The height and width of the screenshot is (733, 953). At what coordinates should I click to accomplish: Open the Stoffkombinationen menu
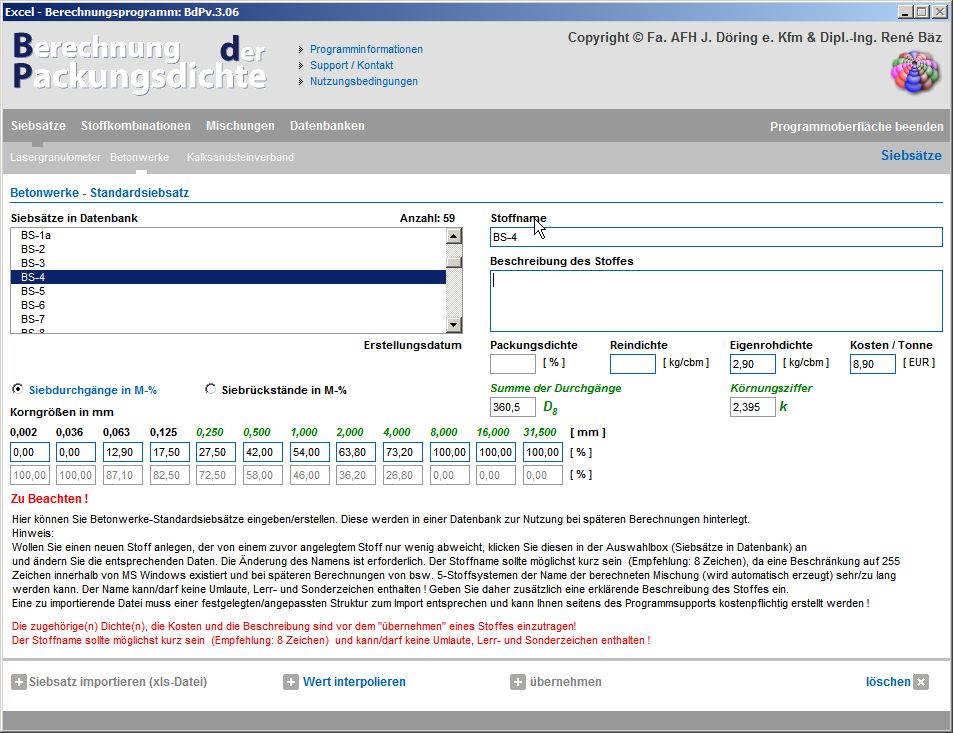136,126
